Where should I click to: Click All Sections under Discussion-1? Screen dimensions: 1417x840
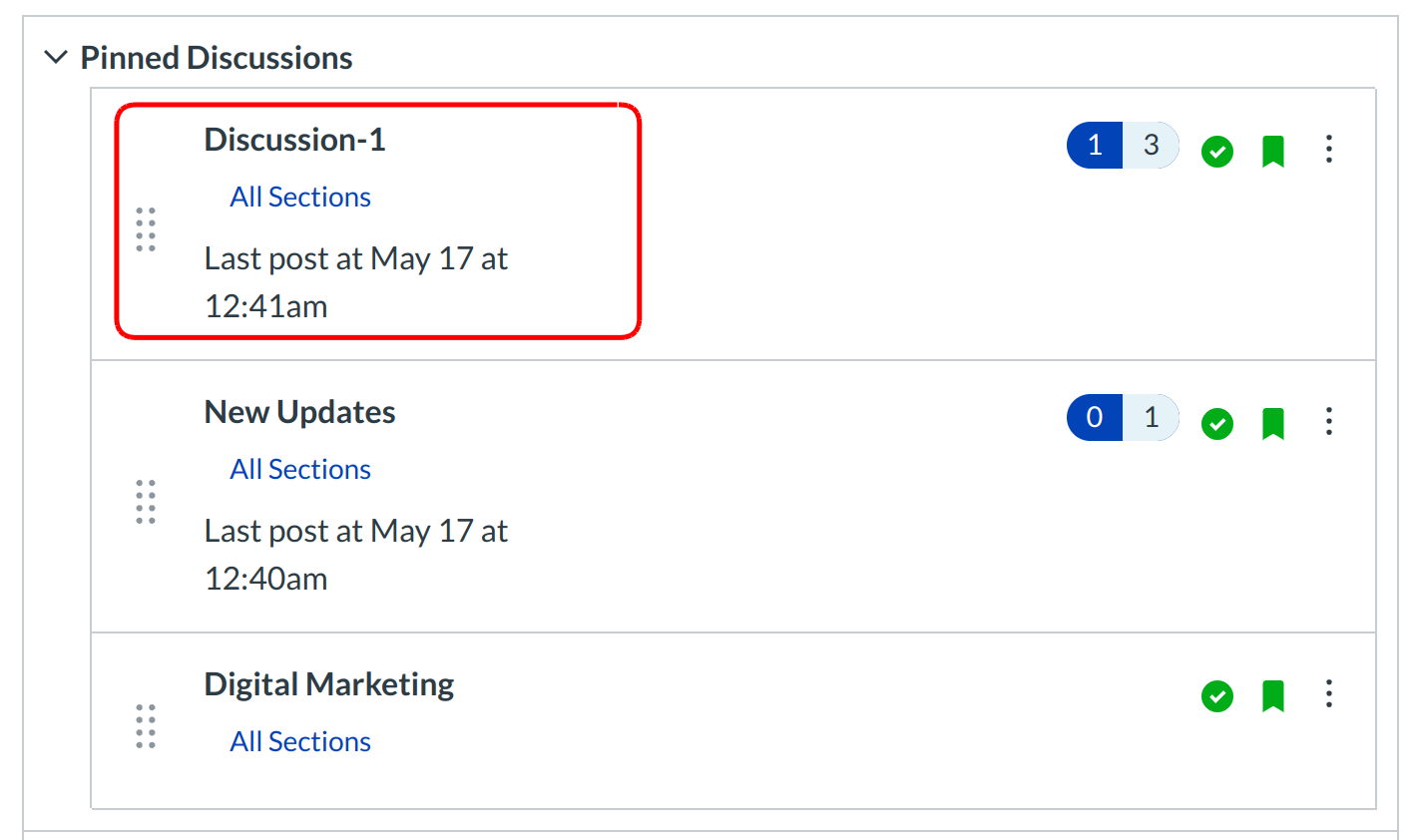click(x=300, y=198)
